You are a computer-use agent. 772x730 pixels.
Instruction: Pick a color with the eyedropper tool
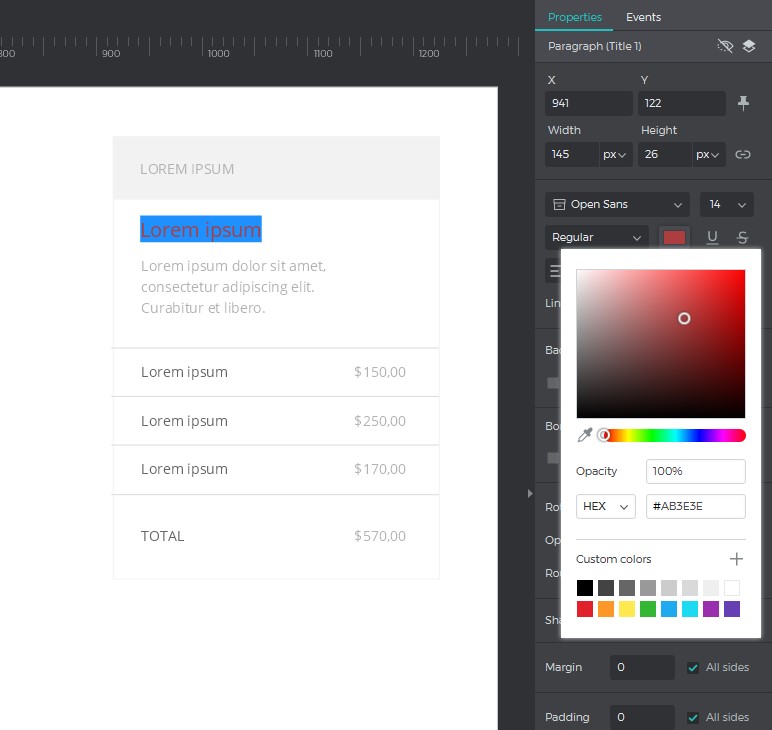(x=585, y=435)
